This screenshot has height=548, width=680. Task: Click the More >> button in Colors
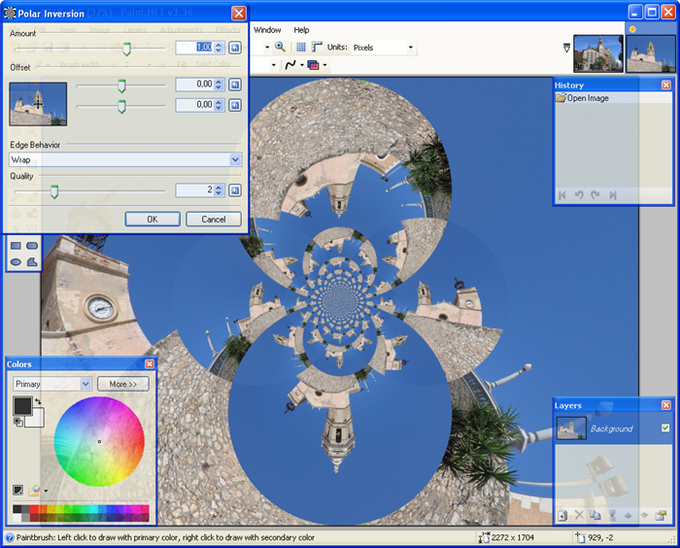click(x=123, y=384)
